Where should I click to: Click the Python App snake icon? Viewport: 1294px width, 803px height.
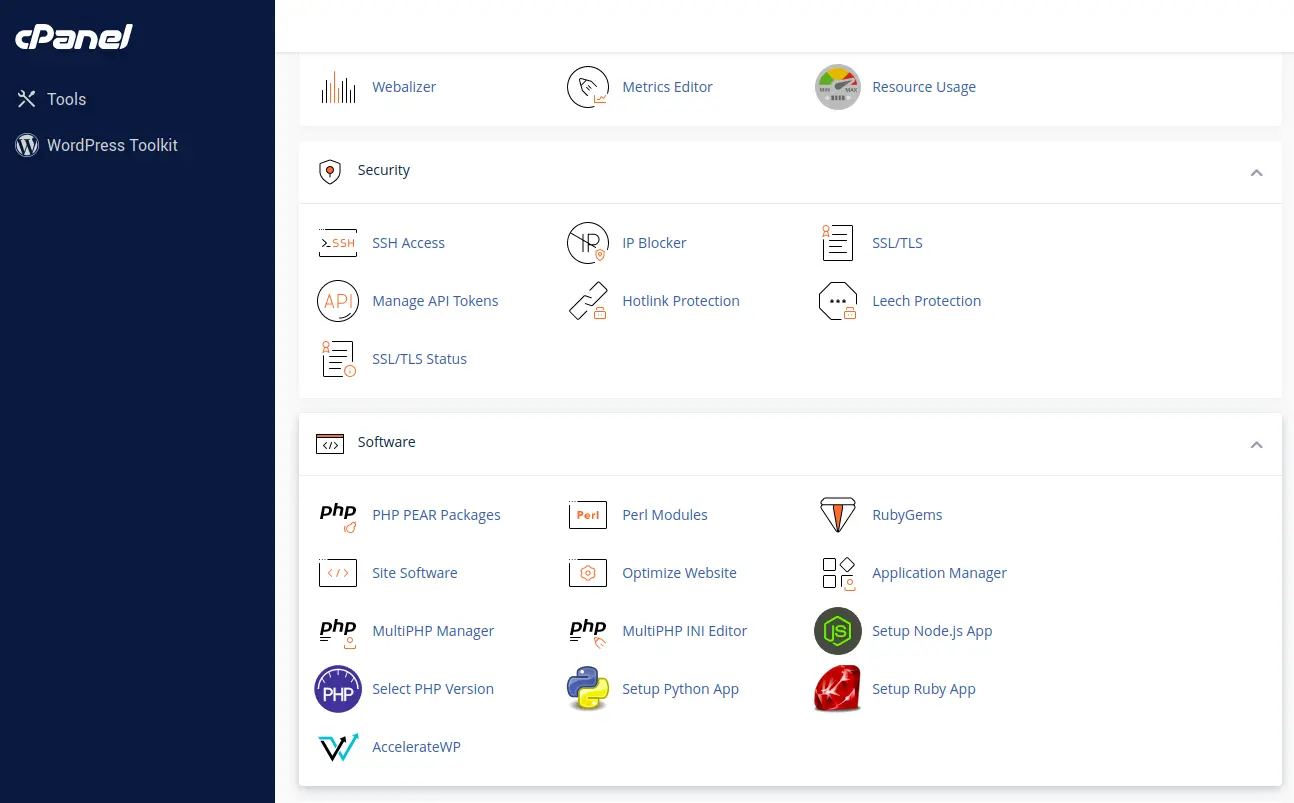588,689
